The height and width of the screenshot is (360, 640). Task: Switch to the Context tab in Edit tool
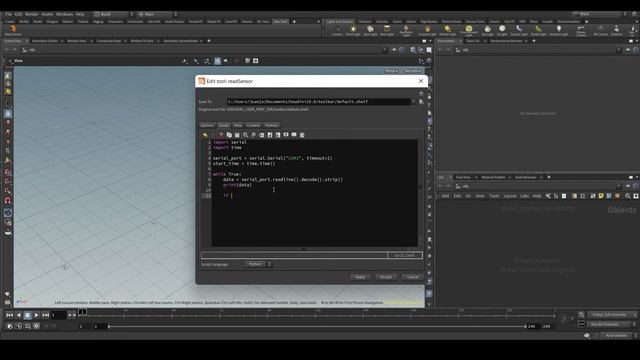pyautogui.click(x=253, y=125)
